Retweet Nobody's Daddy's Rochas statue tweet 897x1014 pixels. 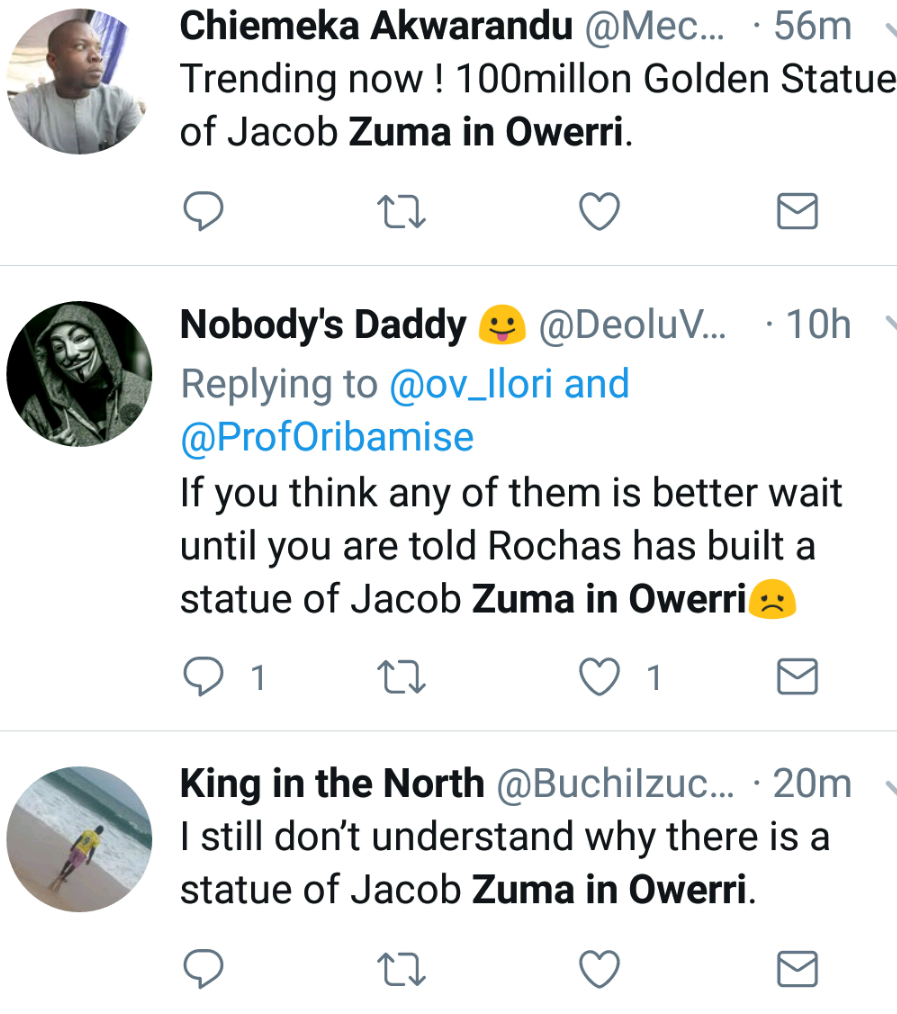[402, 678]
